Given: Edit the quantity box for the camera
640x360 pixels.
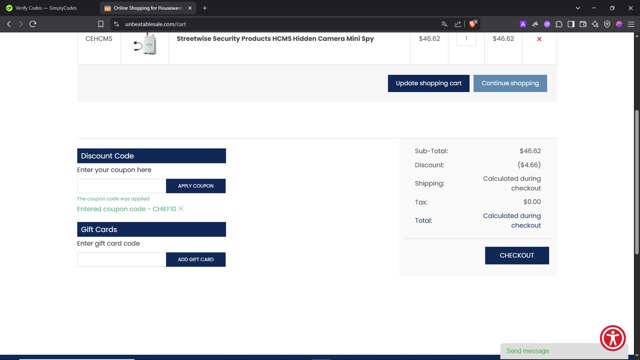Looking at the screenshot, I should 466,39.
